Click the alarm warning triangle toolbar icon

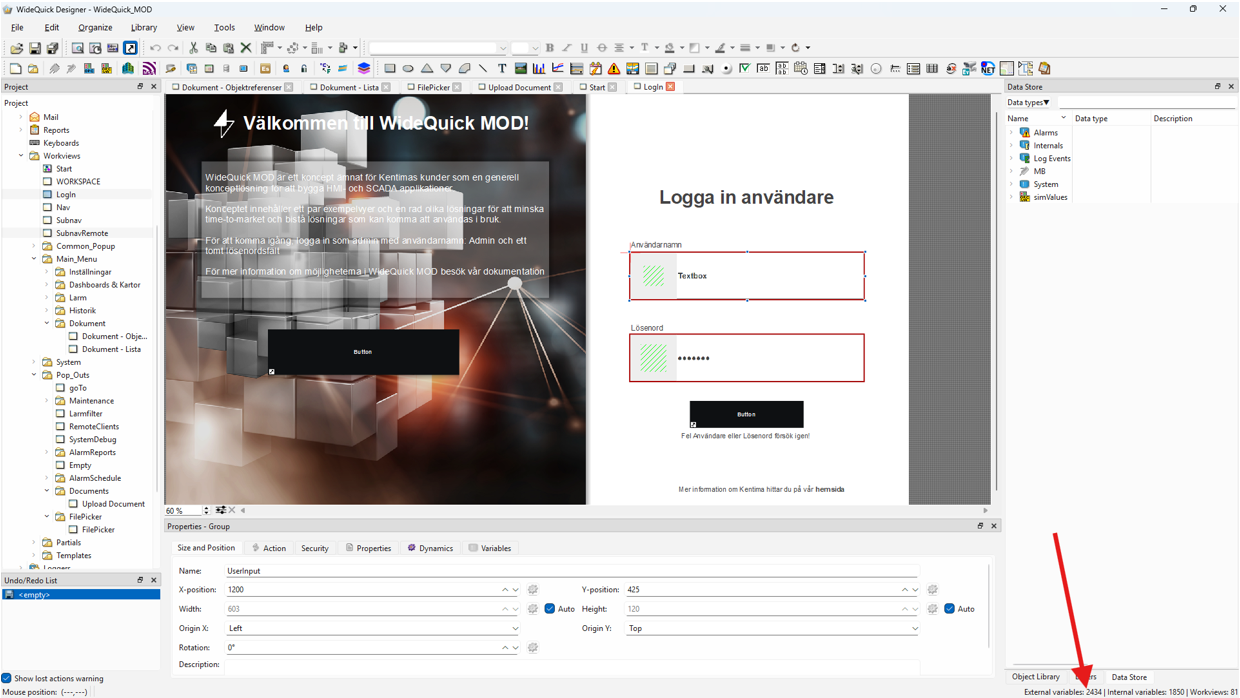[613, 68]
